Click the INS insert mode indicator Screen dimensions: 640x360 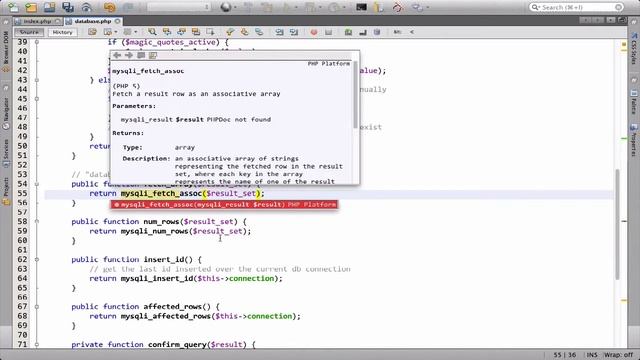pyautogui.click(x=592, y=355)
